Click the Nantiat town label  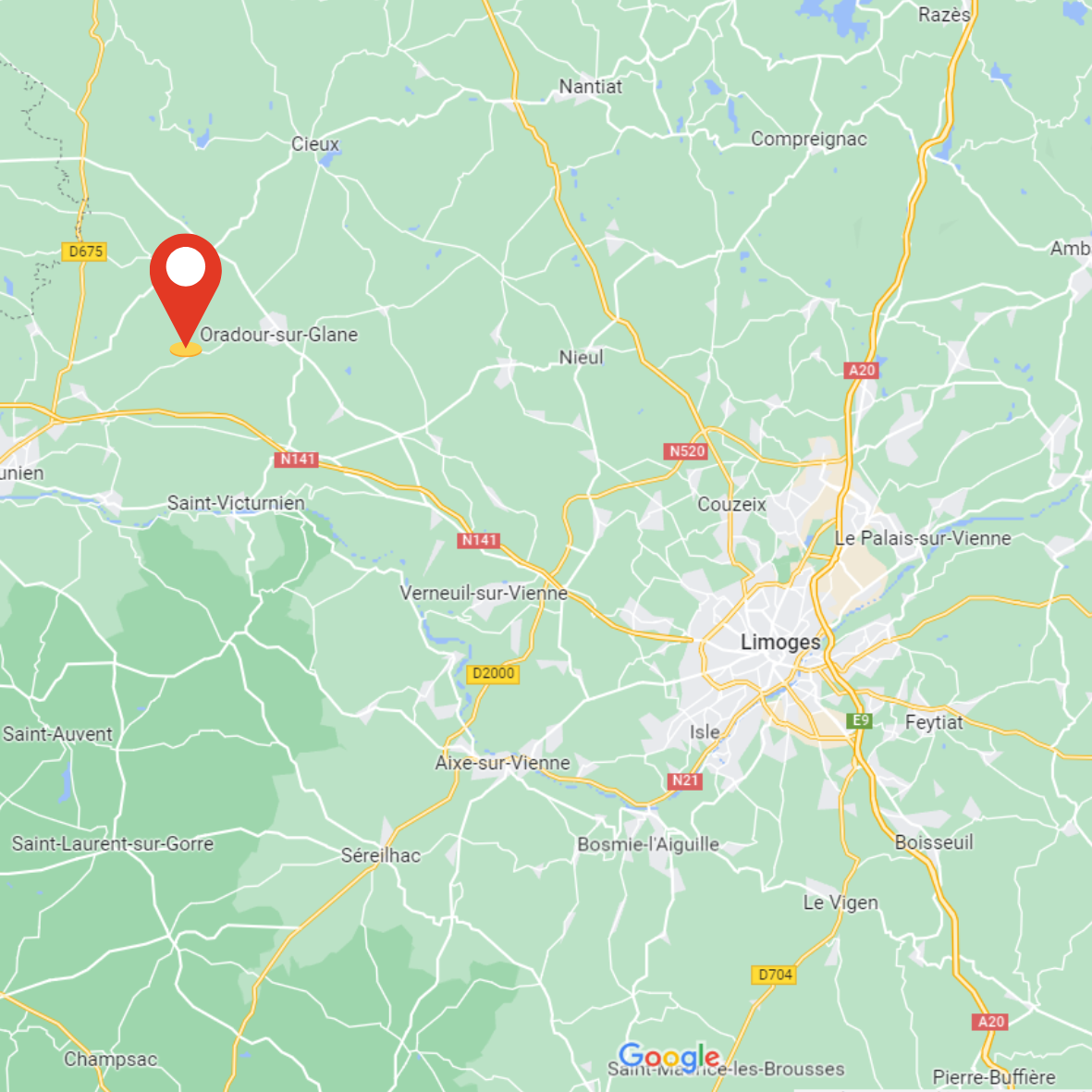tap(591, 86)
